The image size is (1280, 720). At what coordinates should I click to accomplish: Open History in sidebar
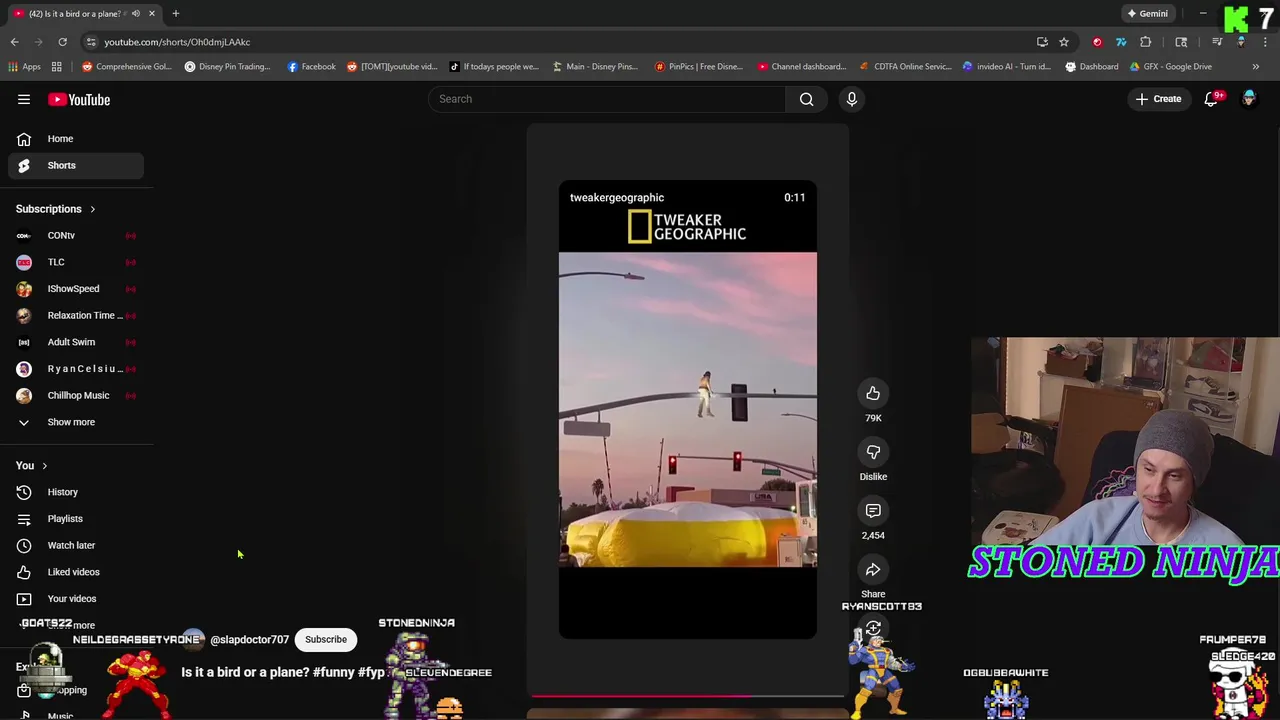point(77,492)
